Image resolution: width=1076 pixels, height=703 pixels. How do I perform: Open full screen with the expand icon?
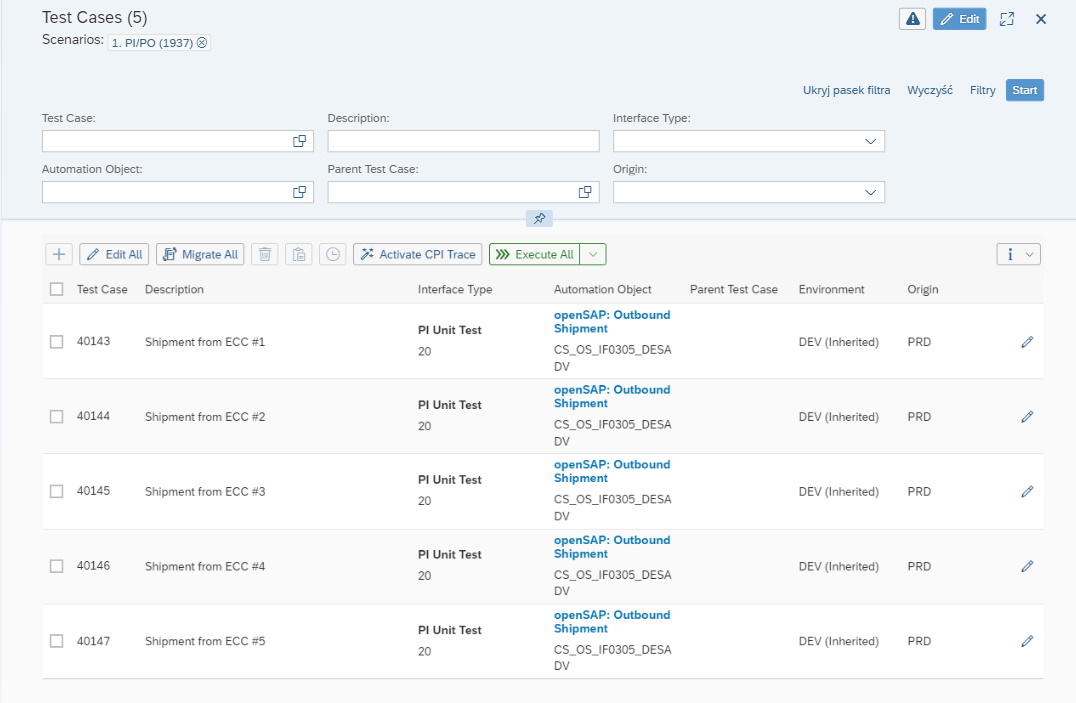[1007, 19]
